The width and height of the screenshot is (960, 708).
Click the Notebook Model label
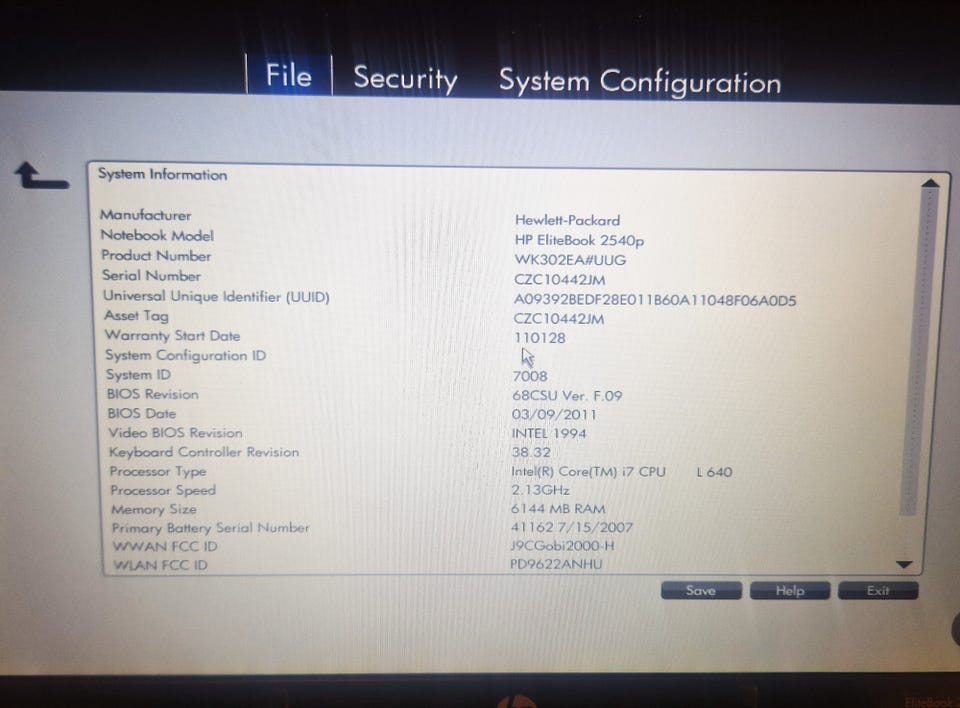[157, 235]
